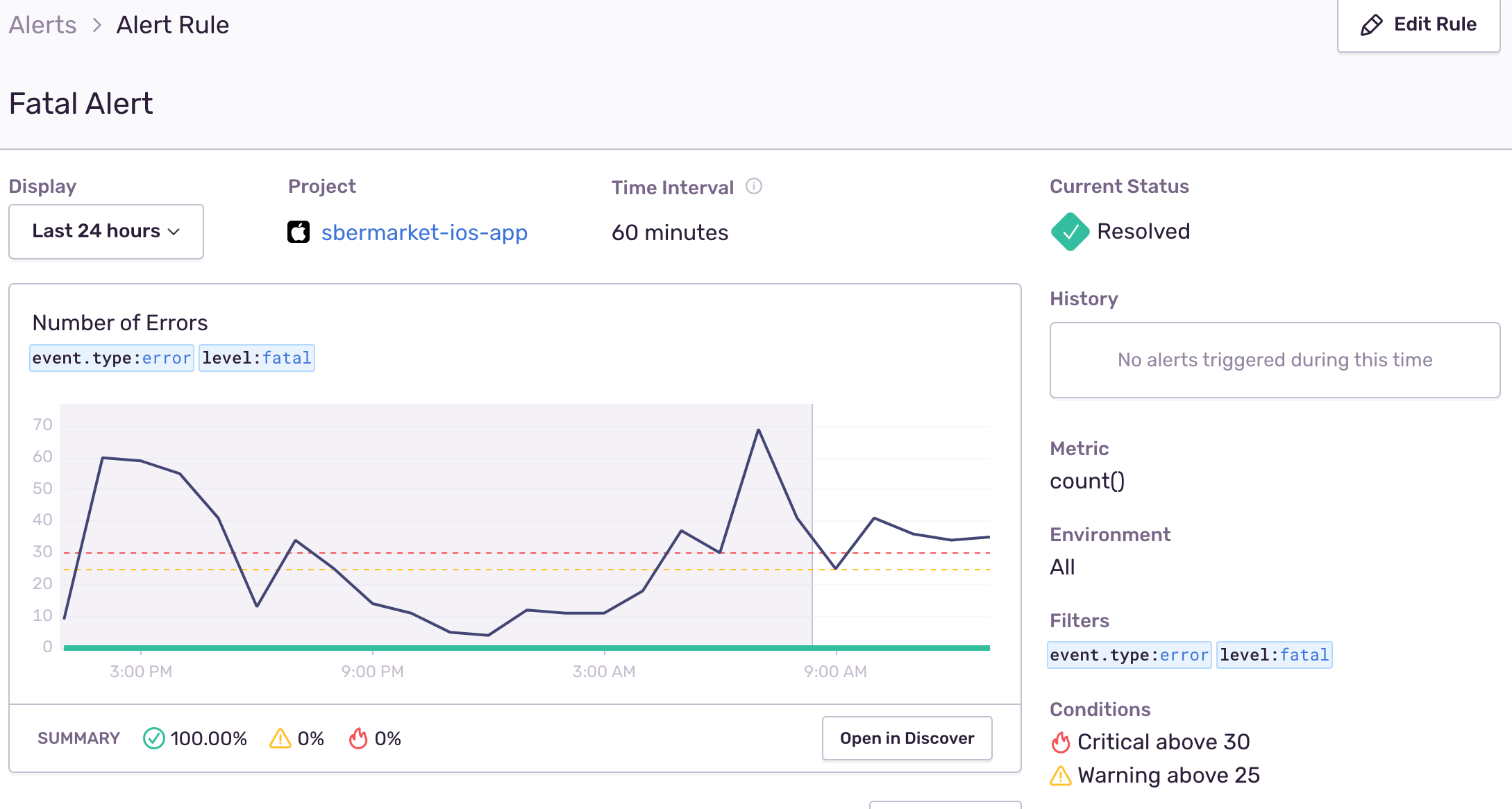Click event.type:error in the Filters panel
The width and height of the screenshot is (1512, 809).
point(1129,654)
